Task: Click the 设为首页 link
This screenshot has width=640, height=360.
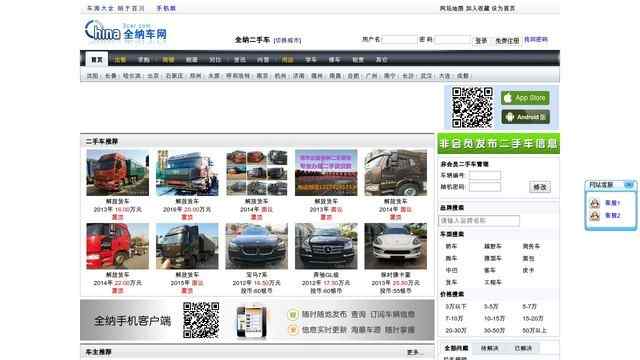Action: pos(503,8)
